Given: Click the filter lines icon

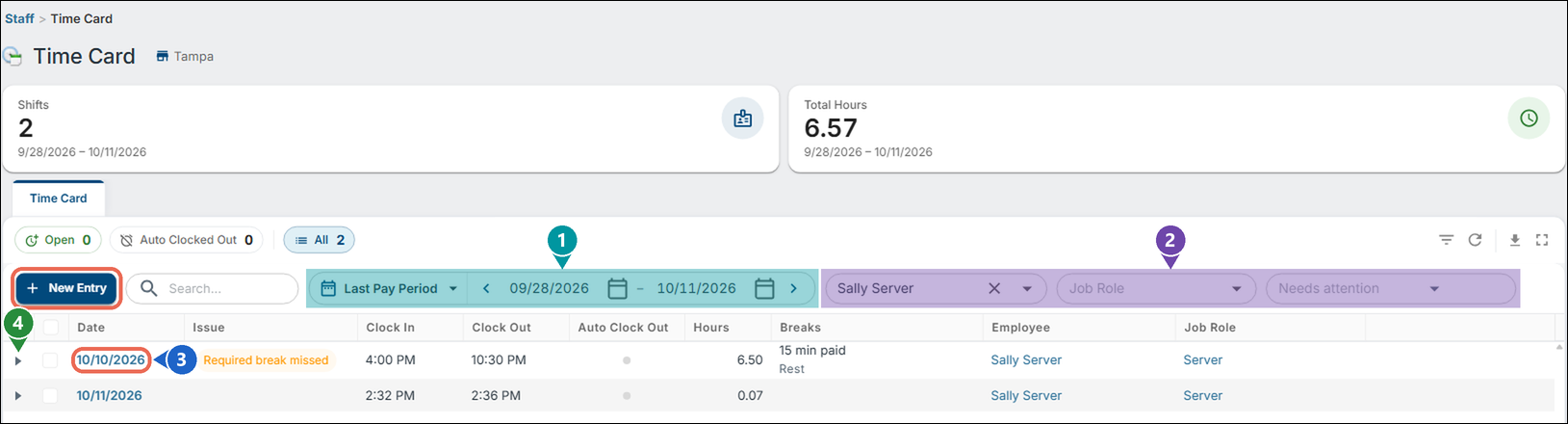Looking at the screenshot, I should (x=1446, y=240).
